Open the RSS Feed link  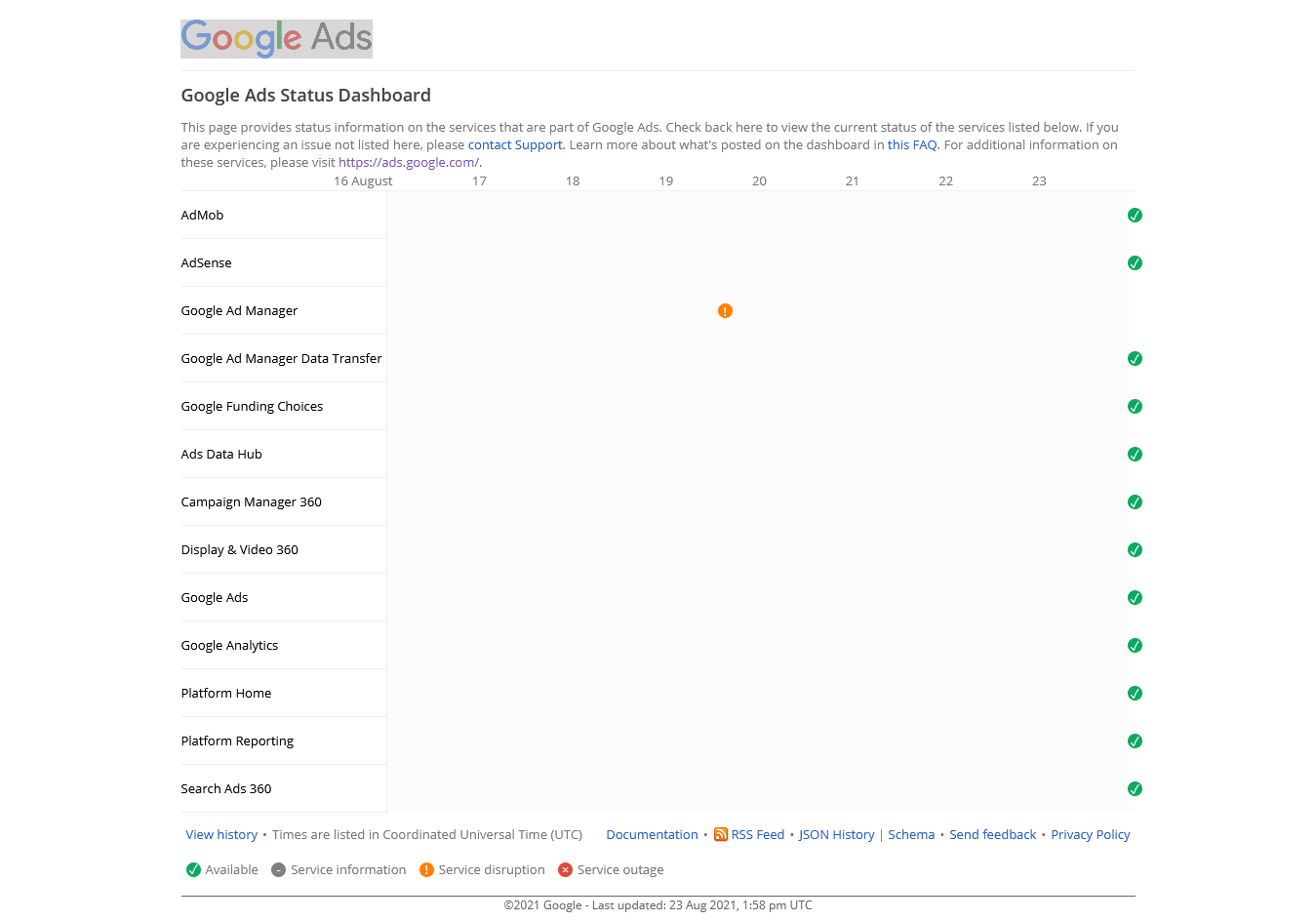(758, 835)
